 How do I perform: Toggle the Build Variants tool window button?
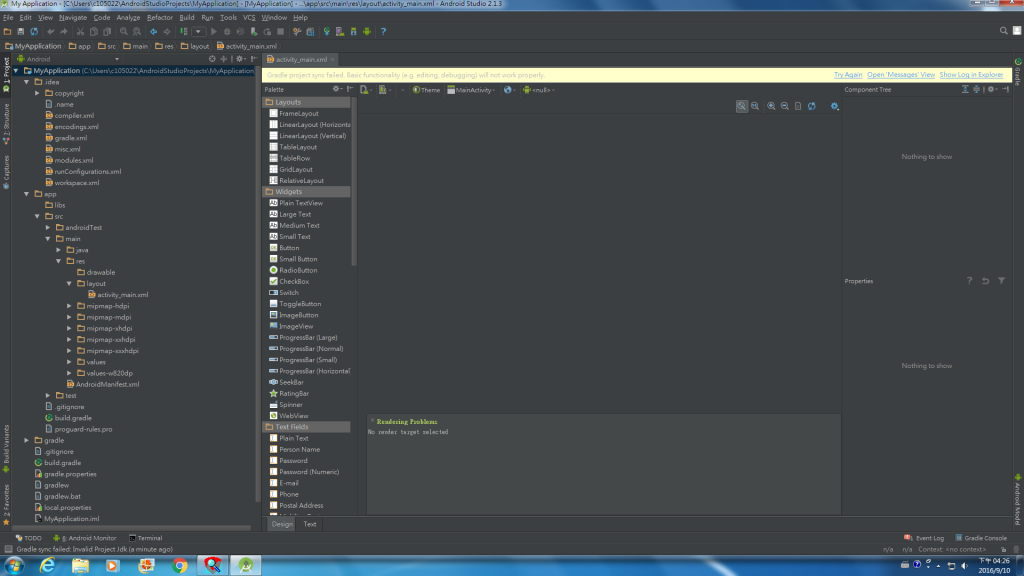coord(6,447)
